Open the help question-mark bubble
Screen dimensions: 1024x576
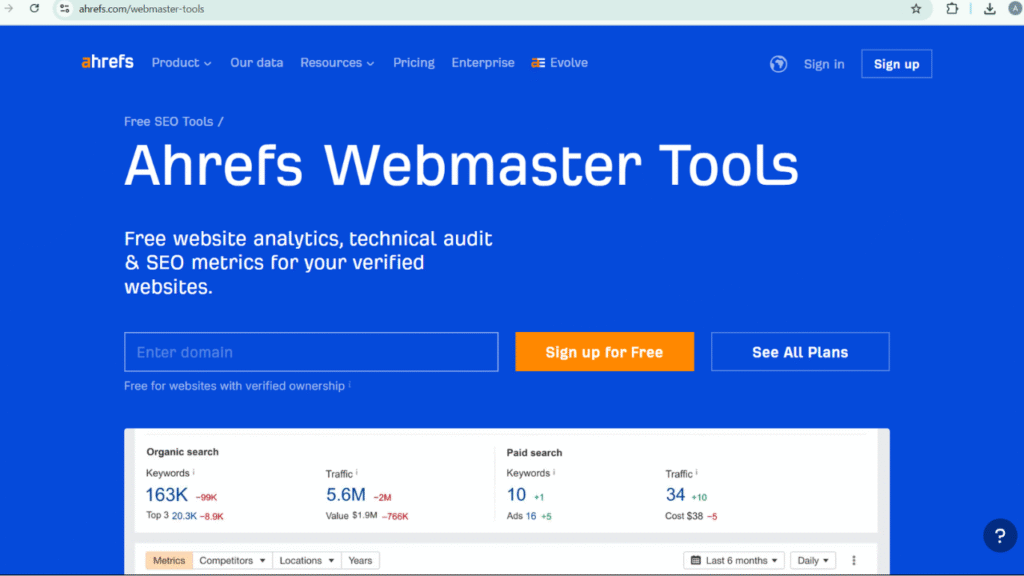click(x=1000, y=535)
